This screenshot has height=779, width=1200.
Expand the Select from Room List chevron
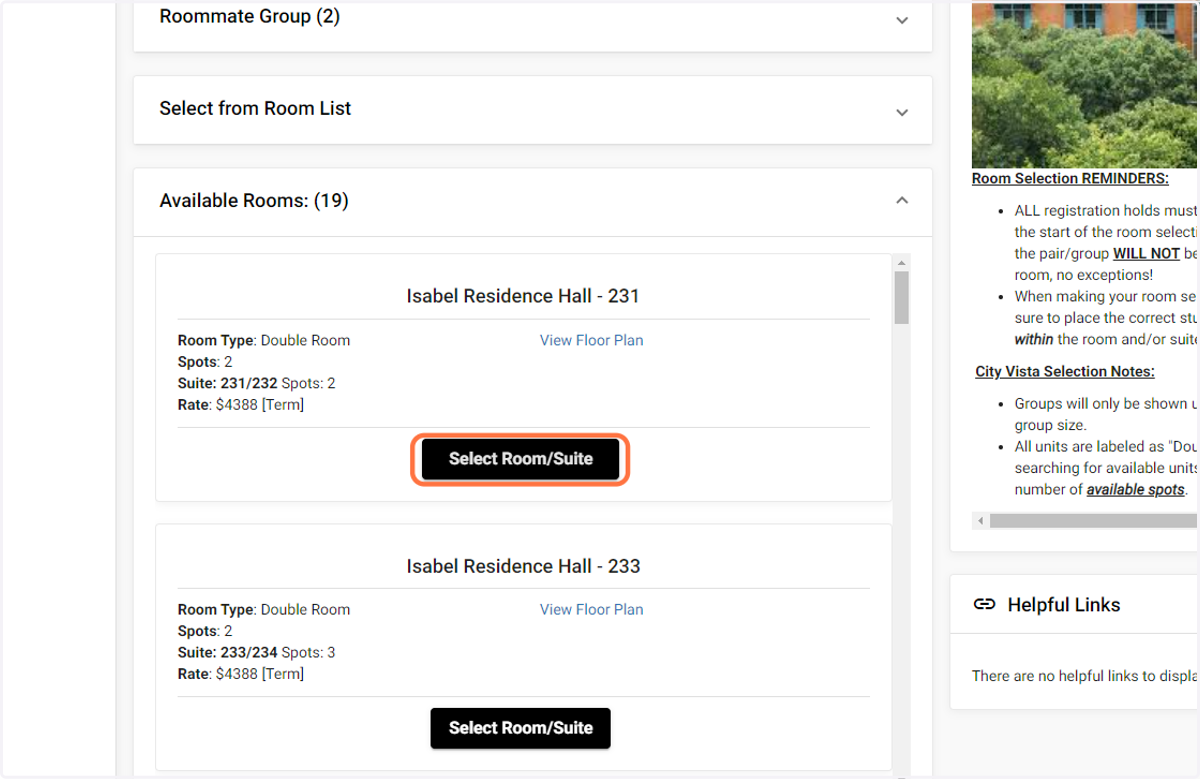[902, 112]
